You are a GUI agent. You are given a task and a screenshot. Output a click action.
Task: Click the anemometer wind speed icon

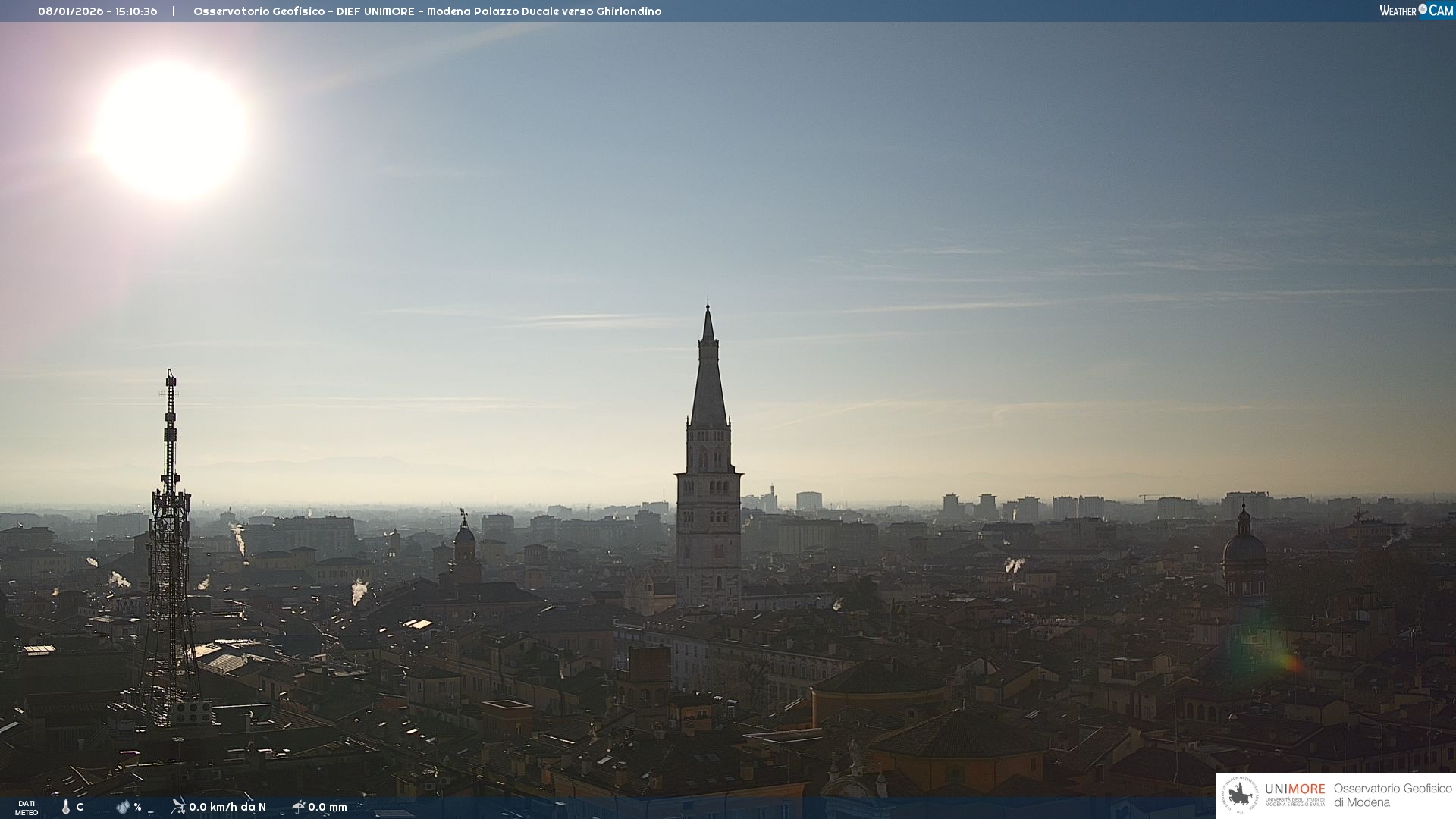pyautogui.click(x=178, y=806)
